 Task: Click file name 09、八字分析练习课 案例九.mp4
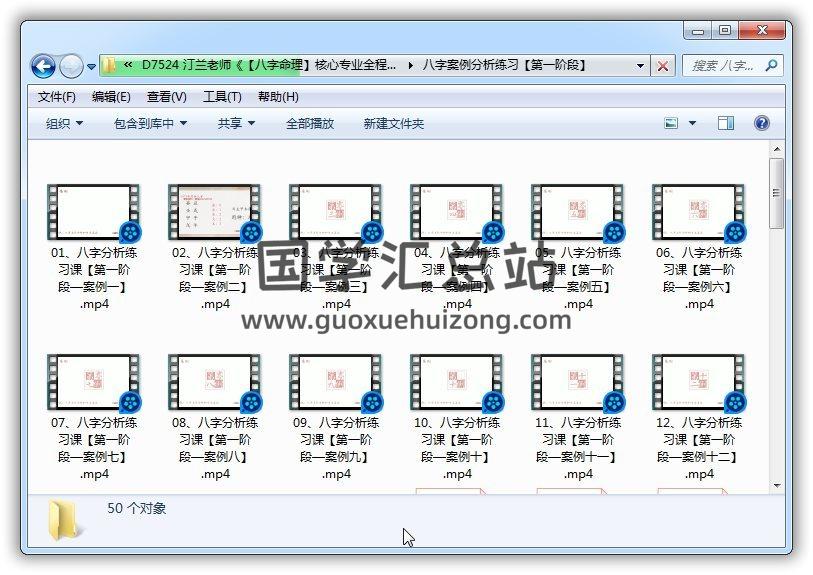[336, 448]
